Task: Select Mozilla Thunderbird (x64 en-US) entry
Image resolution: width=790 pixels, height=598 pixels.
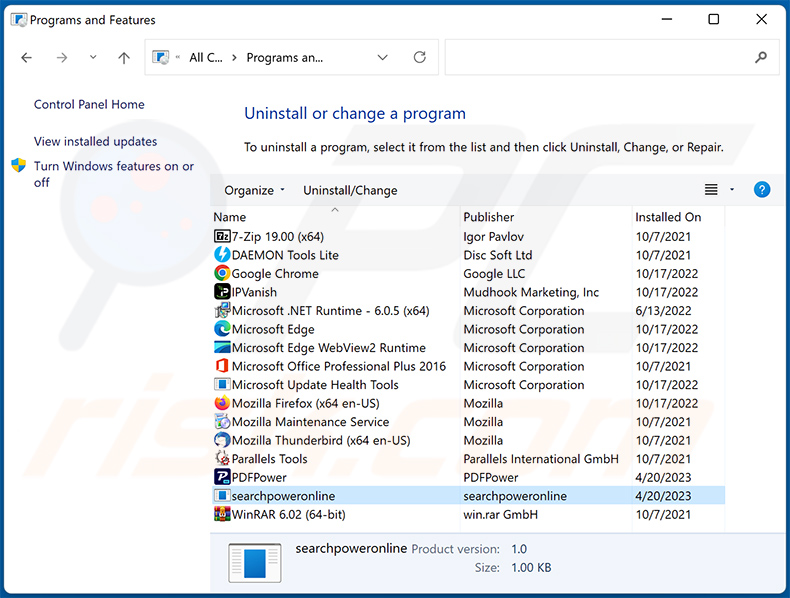Action: (321, 440)
